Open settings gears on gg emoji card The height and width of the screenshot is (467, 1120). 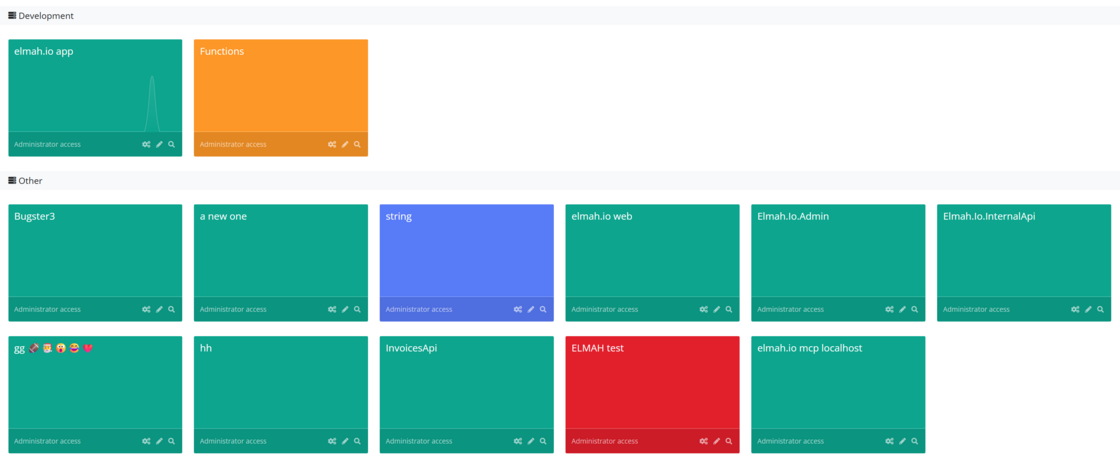(x=146, y=441)
